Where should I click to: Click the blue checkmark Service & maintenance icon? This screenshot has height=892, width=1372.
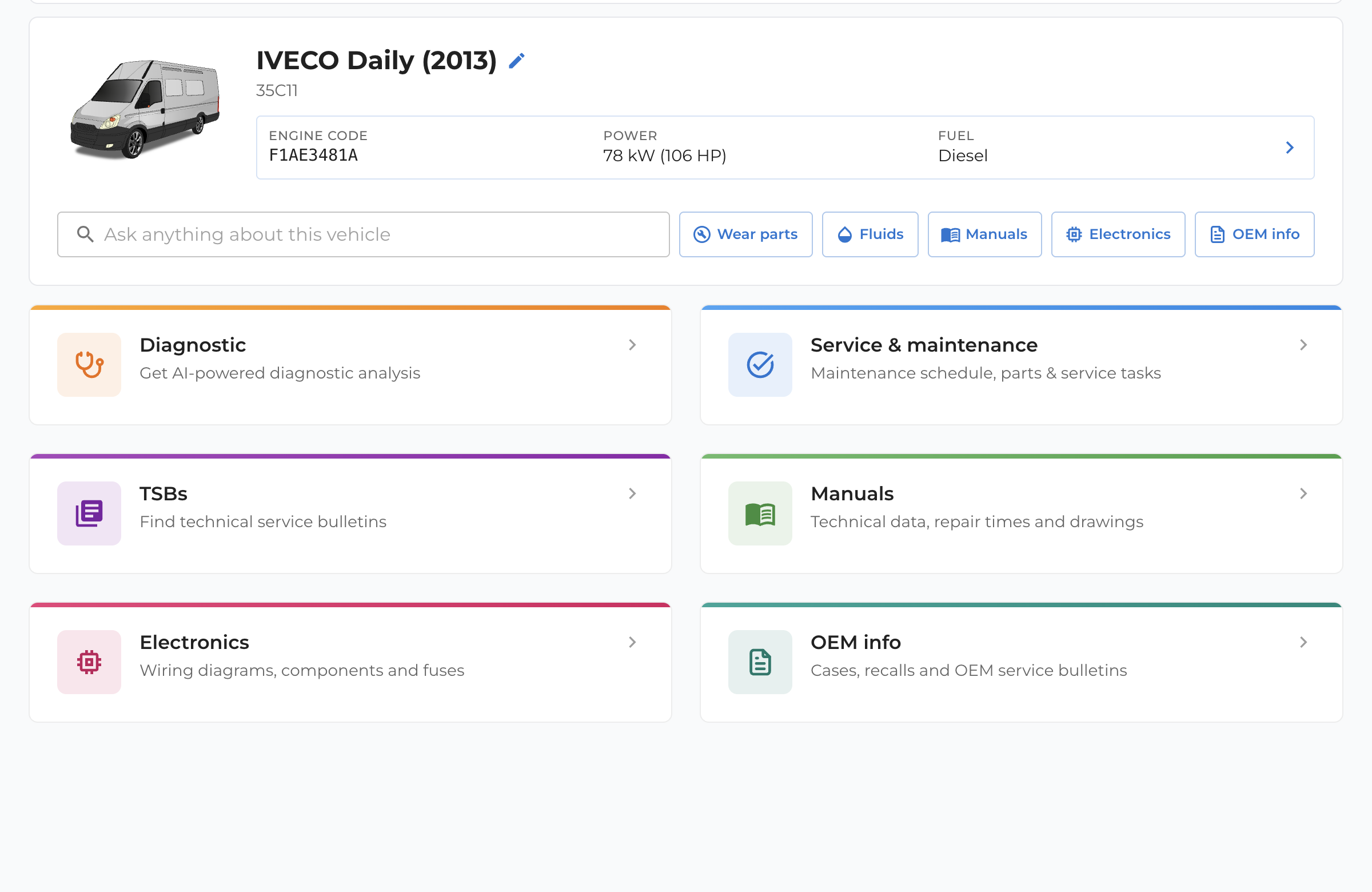(760, 364)
